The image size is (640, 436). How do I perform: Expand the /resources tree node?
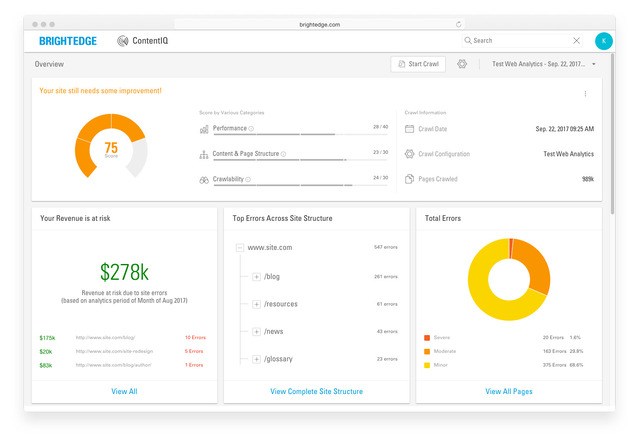256,304
